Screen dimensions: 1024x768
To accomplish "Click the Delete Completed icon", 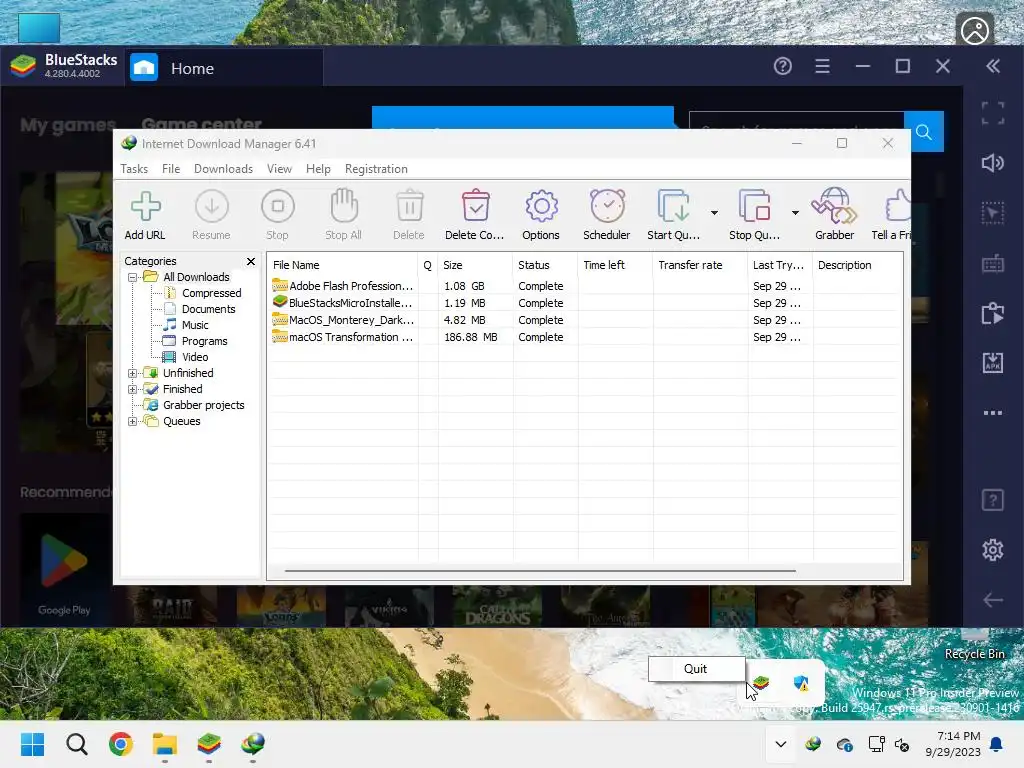I will tap(475, 206).
